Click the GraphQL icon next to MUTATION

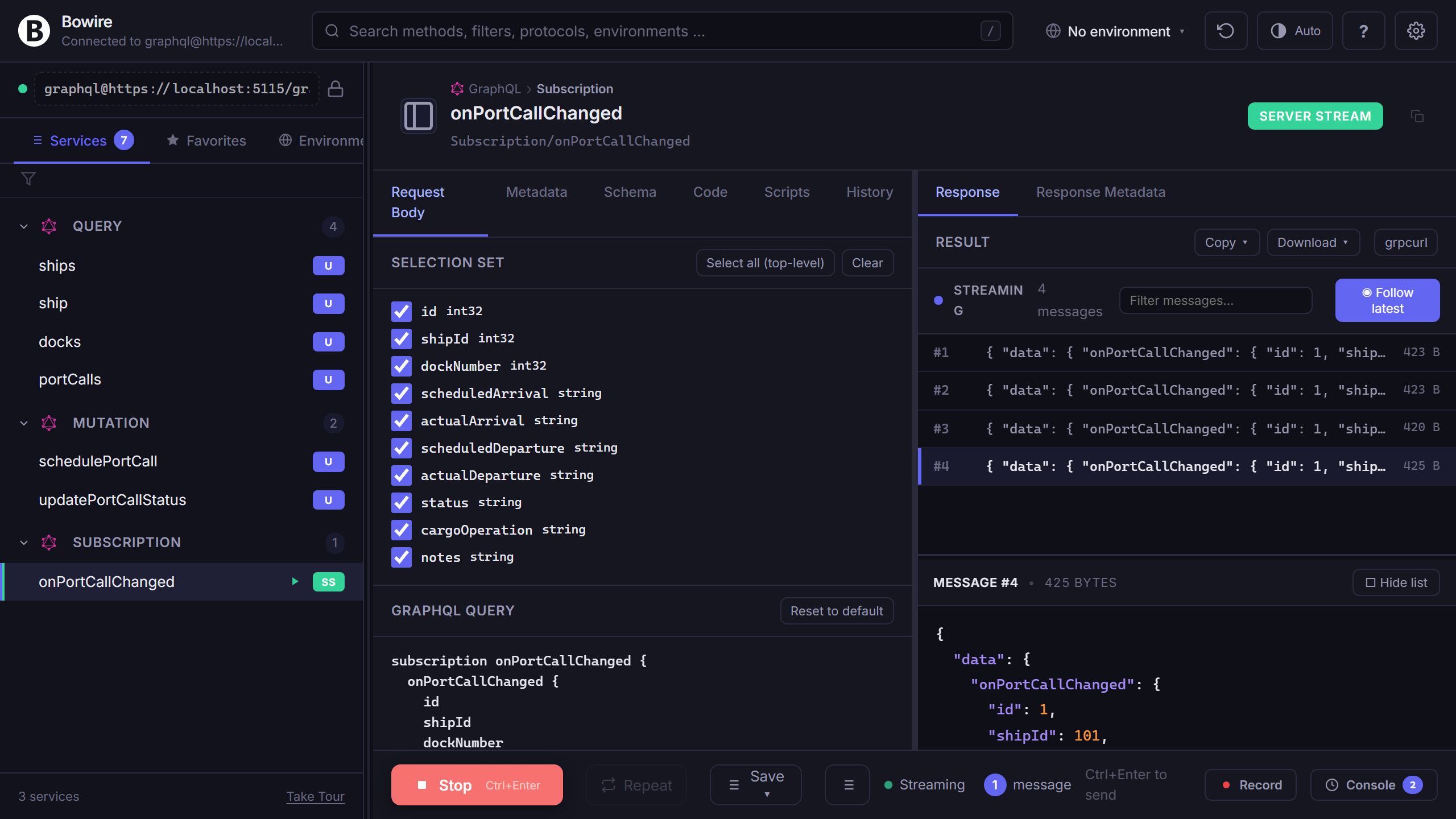tap(49, 423)
